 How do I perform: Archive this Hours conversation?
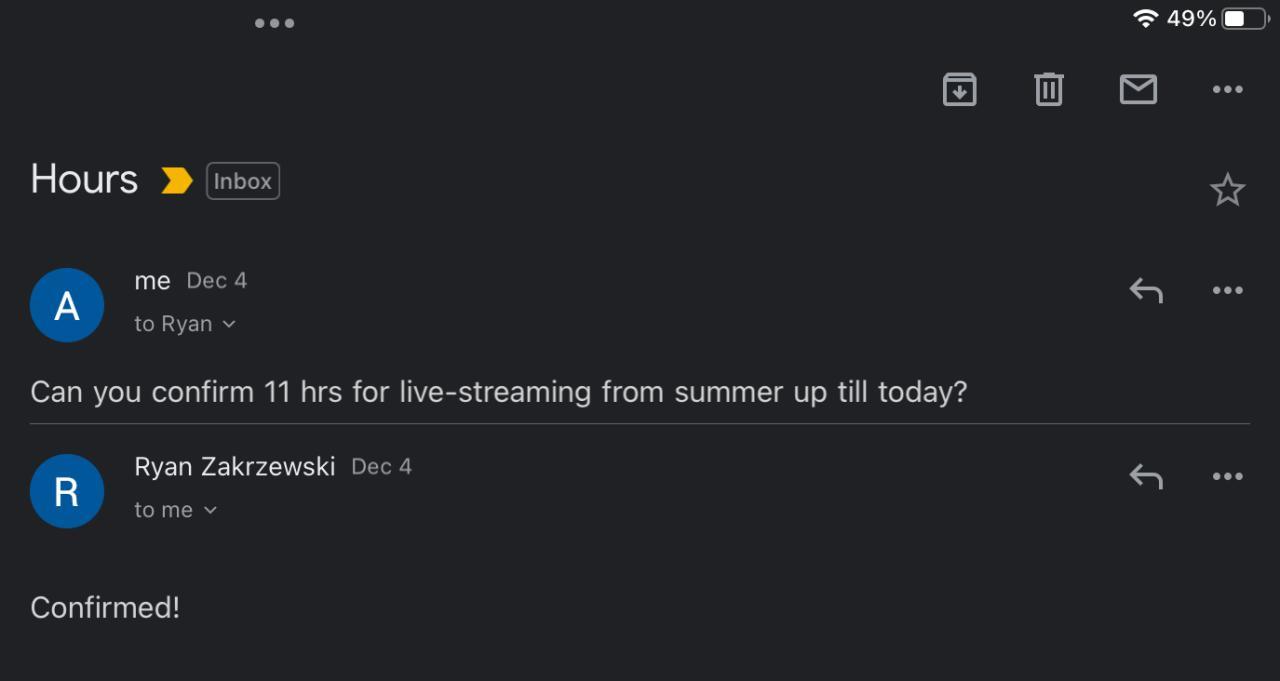[x=959, y=90]
